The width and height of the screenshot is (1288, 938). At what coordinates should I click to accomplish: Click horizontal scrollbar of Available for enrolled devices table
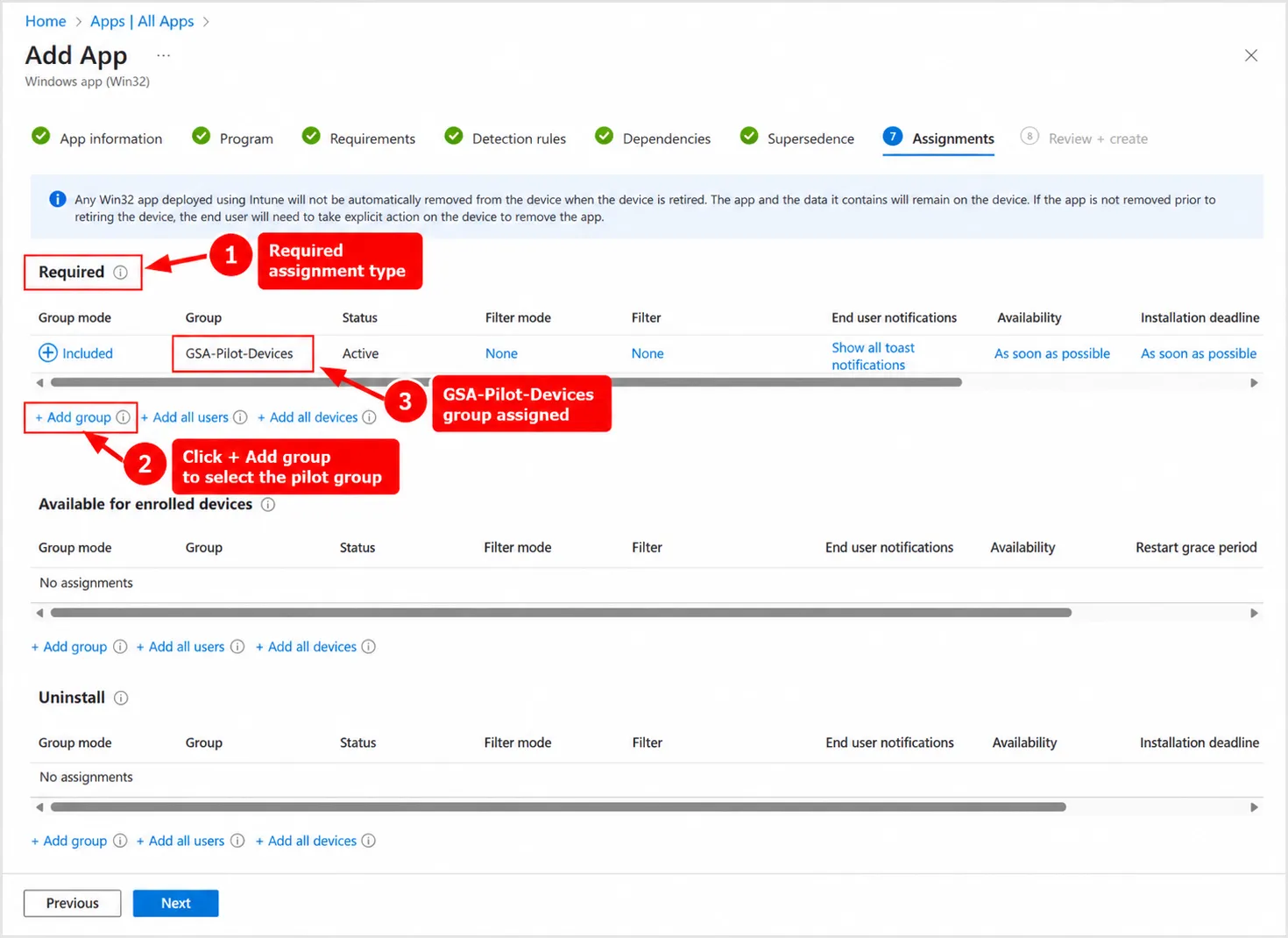pyautogui.click(x=561, y=613)
